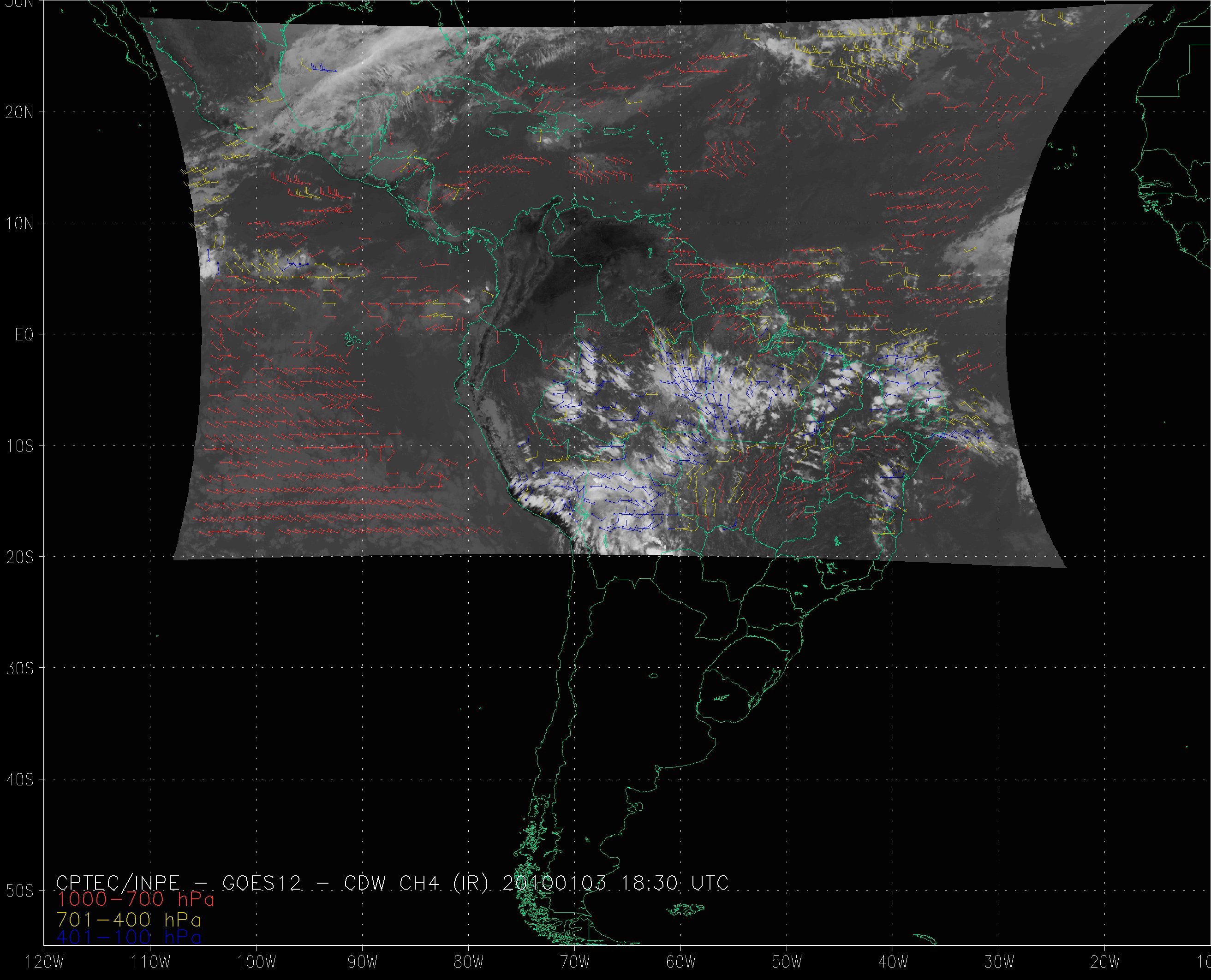Click the blue 401-100 hPa legend label
Screen dimensions: 1211x980
click(129, 938)
